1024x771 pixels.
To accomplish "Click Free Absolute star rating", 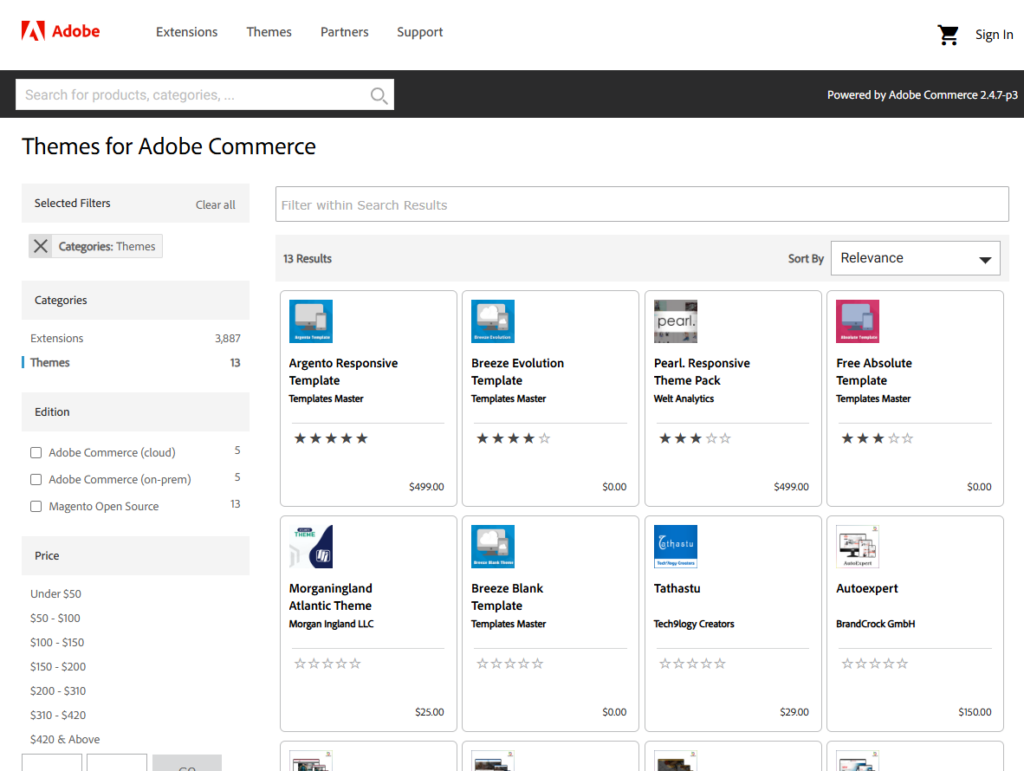I will pos(878,438).
